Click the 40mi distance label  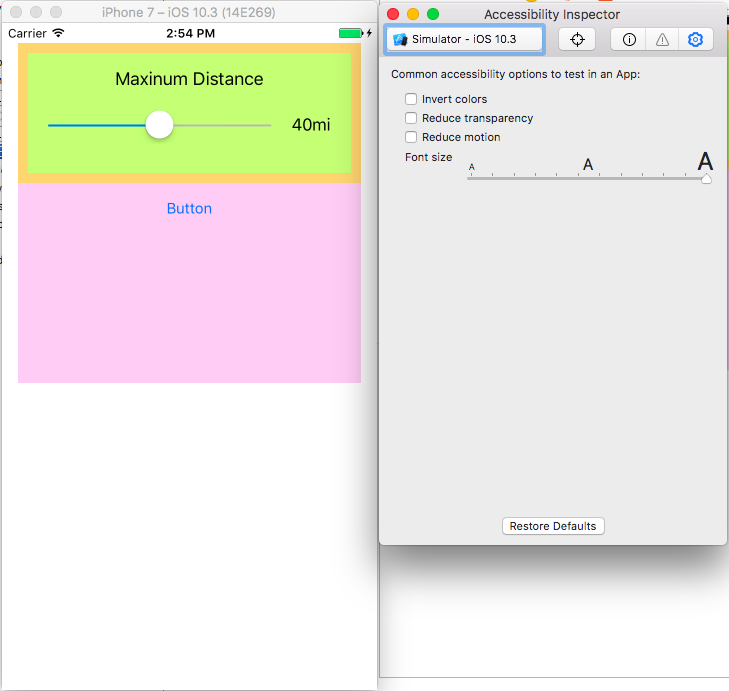[311, 125]
